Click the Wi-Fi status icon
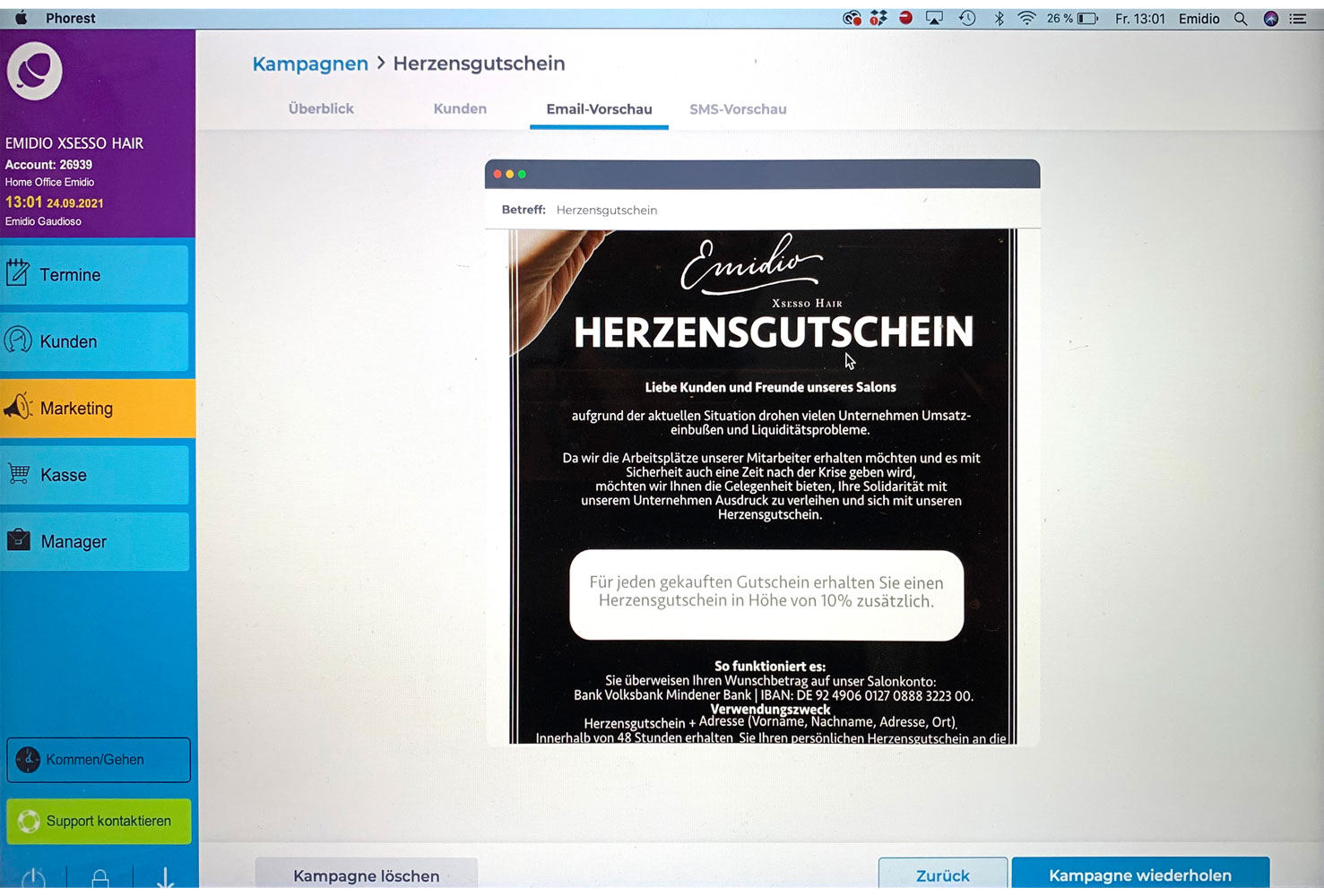 click(1027, 18)
